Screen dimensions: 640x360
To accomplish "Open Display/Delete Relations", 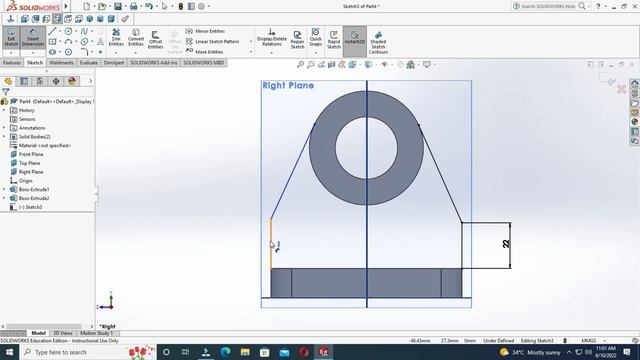I will 271,37.
